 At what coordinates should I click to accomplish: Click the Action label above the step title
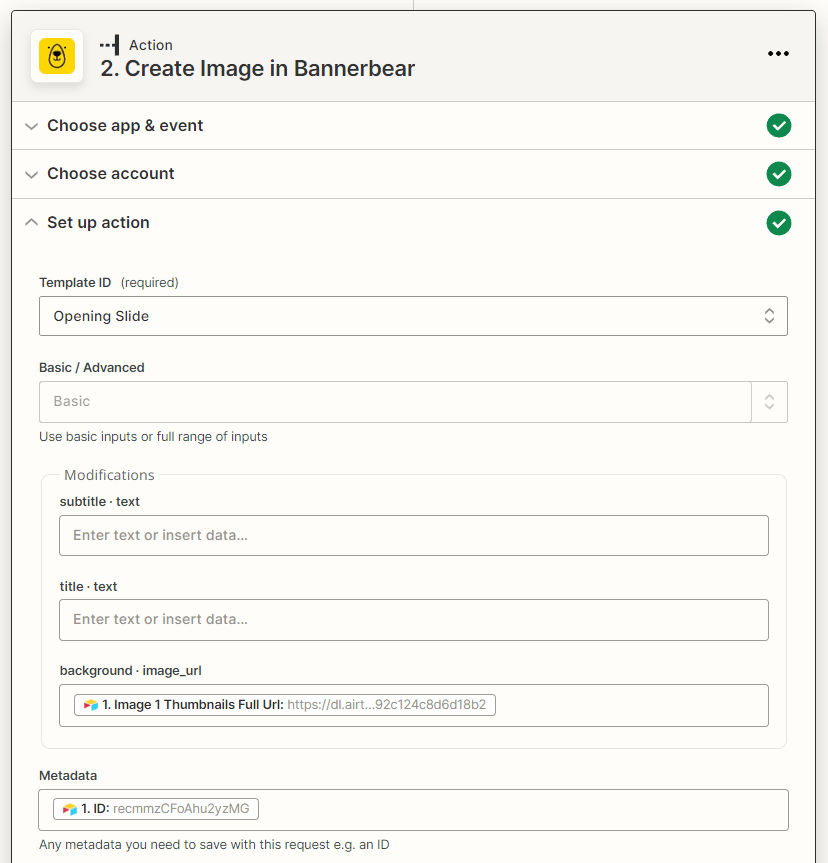(153, 44)
